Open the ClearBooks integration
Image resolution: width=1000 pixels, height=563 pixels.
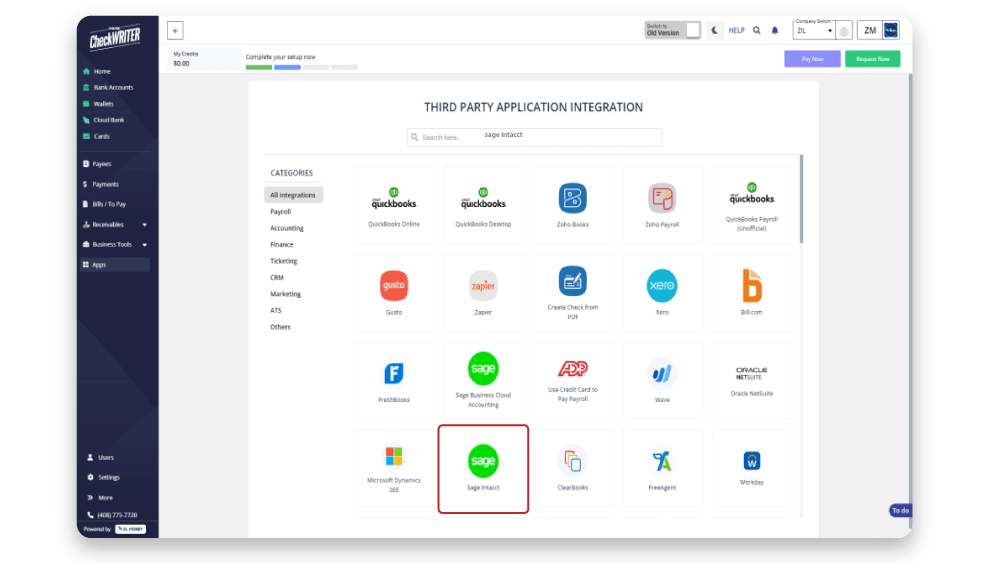click(x=573, y=469)
